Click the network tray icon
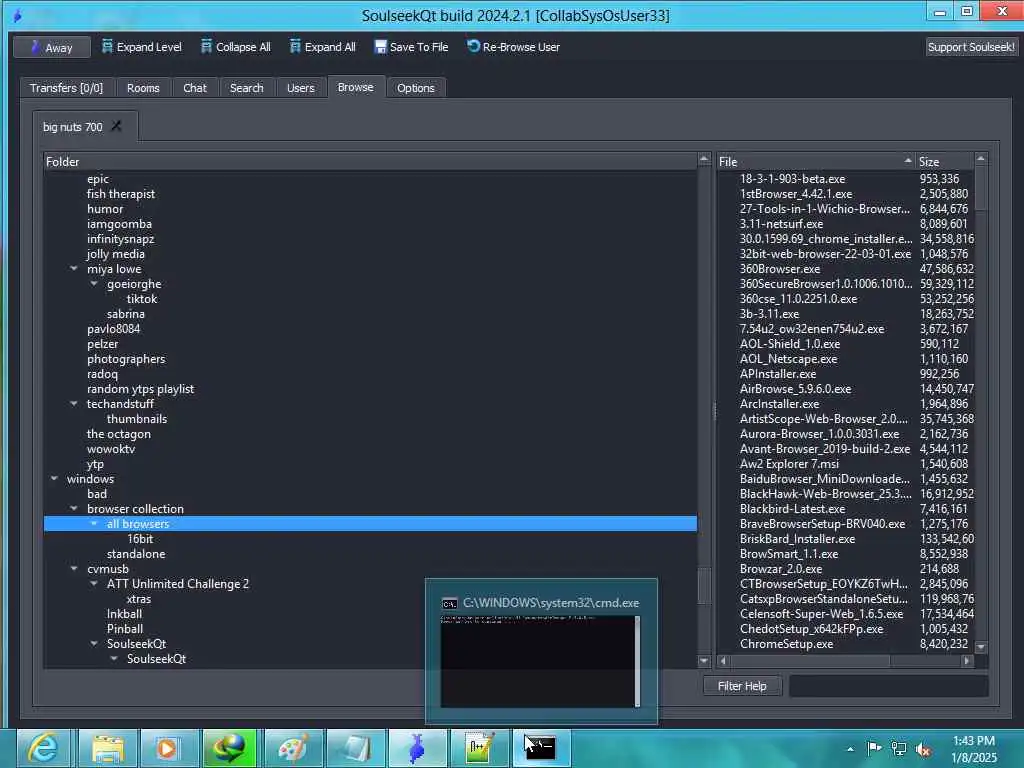1024x768 pixels. click(x=899, y=749)
